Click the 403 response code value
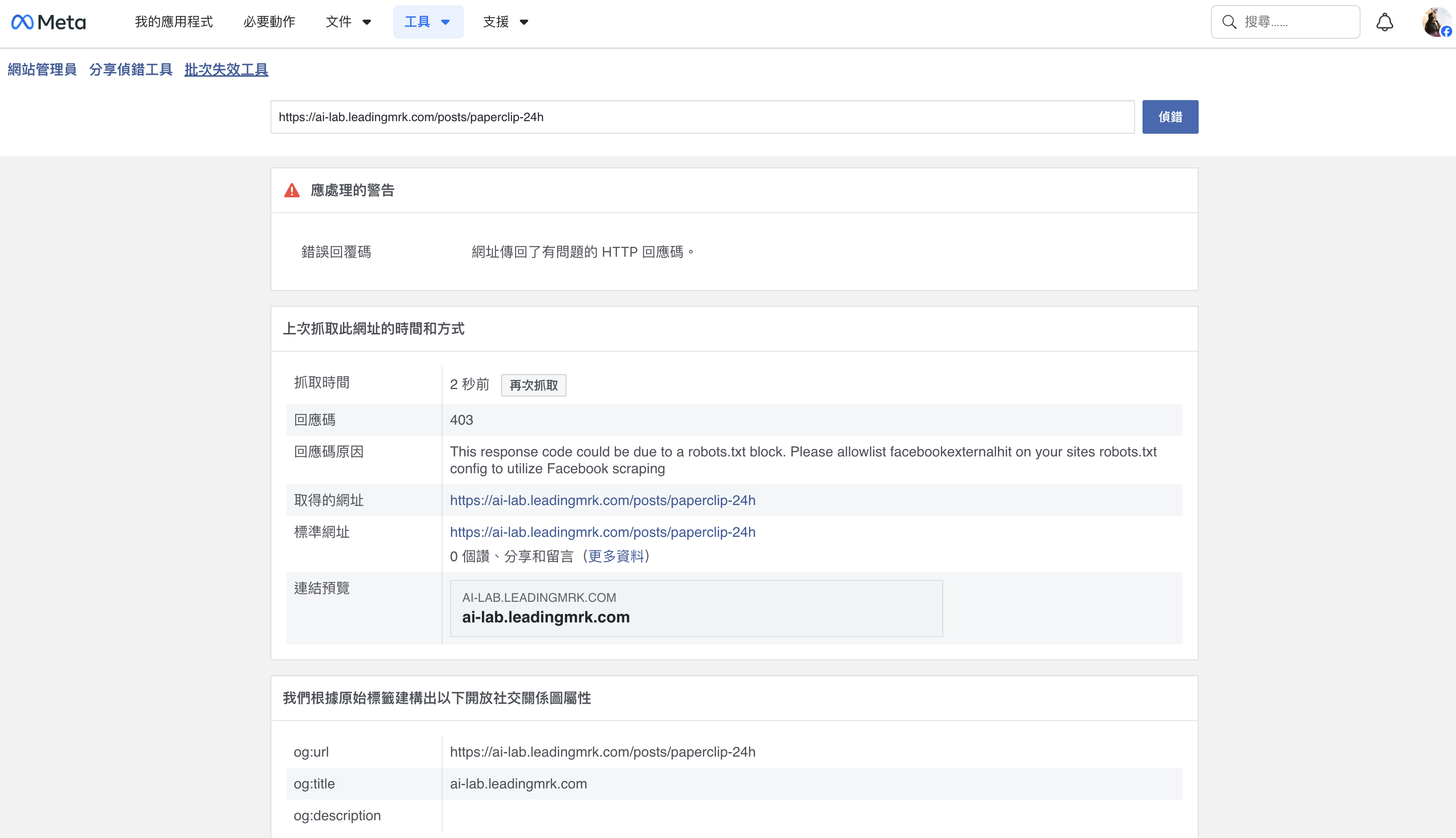Image resolution: width=1456 pixels, height=838 pixels. click(x=461, y=419)
